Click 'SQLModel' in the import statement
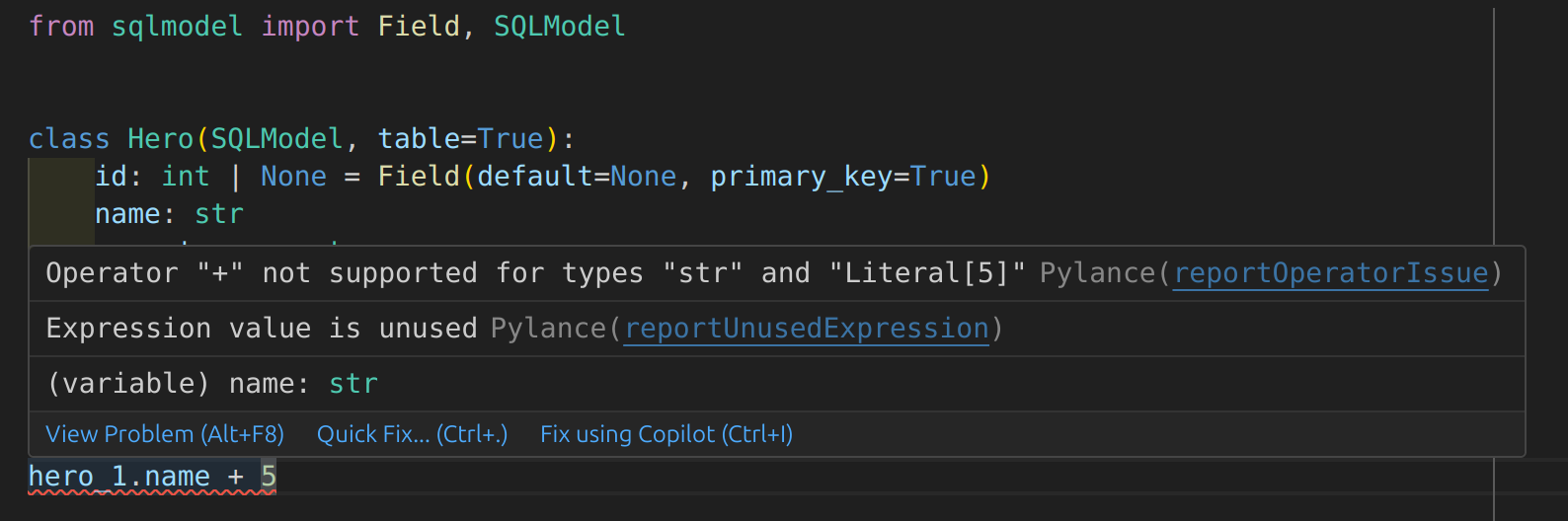This screenshot has height=521, width=1568. [559, 27]
